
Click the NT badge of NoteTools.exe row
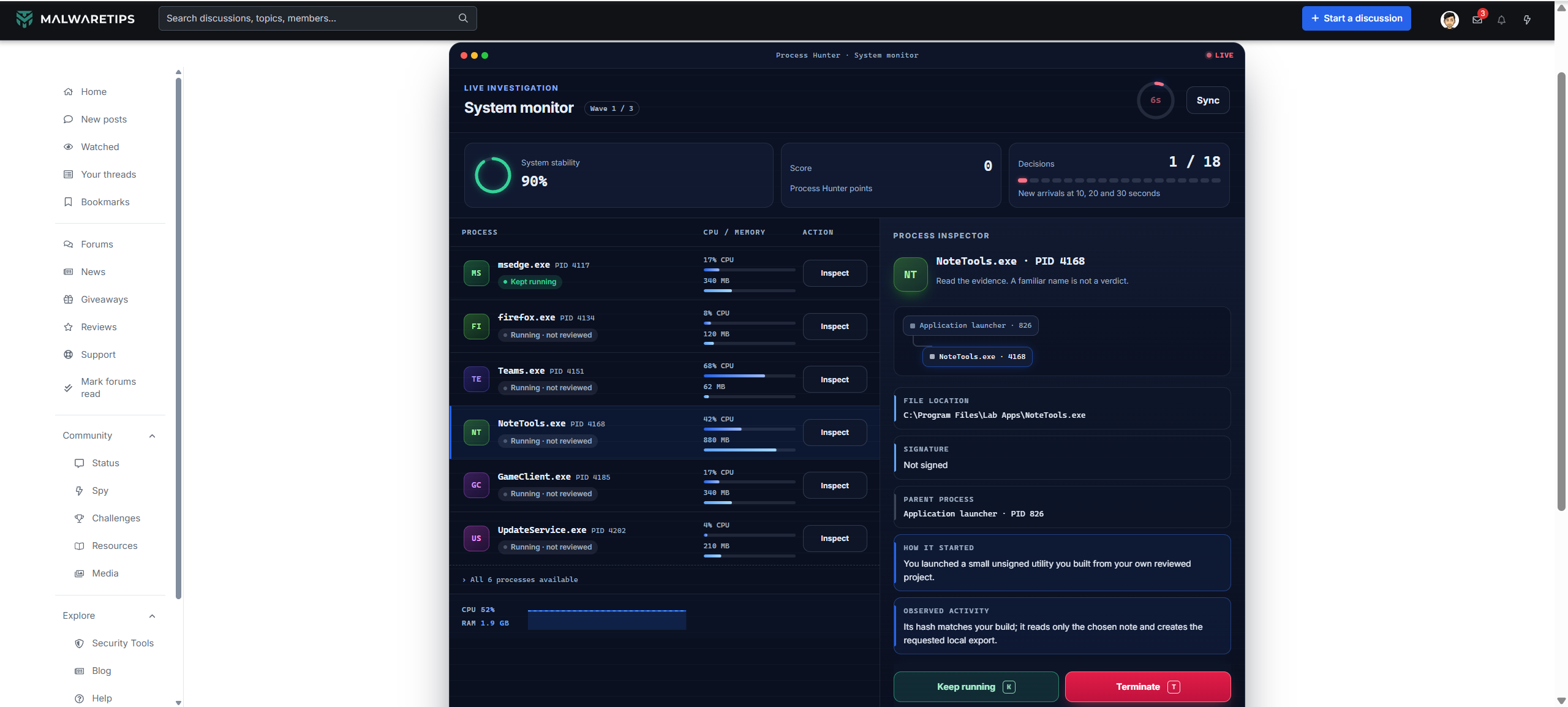476,433
